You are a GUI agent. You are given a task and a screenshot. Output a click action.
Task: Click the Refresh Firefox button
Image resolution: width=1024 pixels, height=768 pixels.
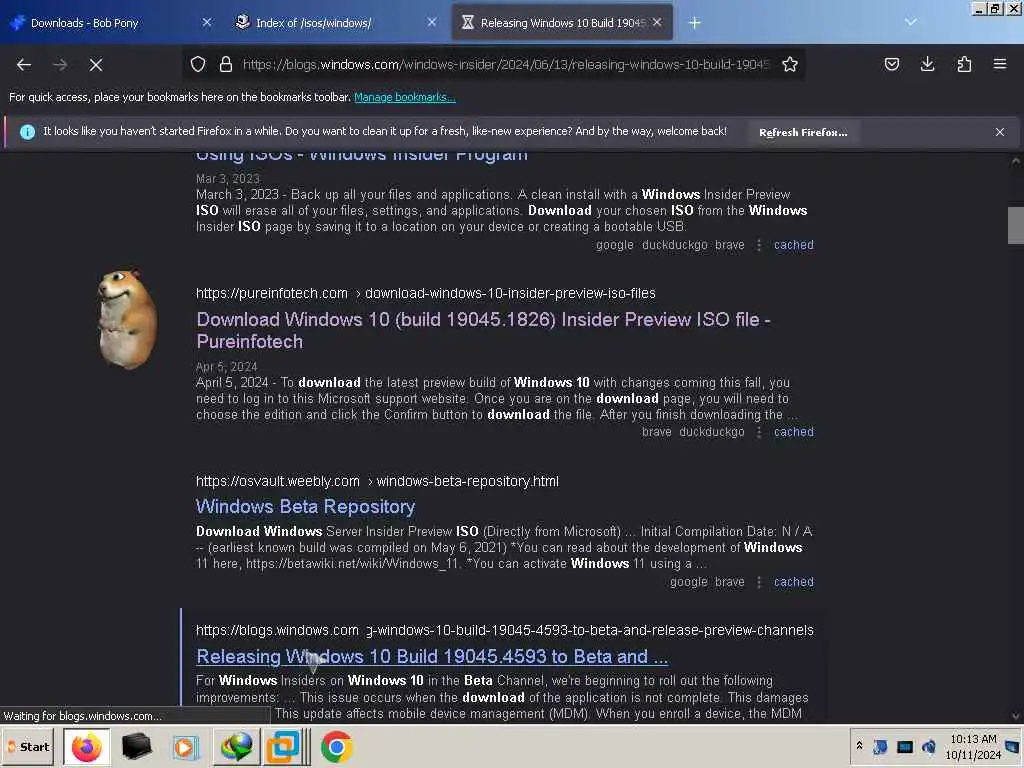click(x=803, y=132)
